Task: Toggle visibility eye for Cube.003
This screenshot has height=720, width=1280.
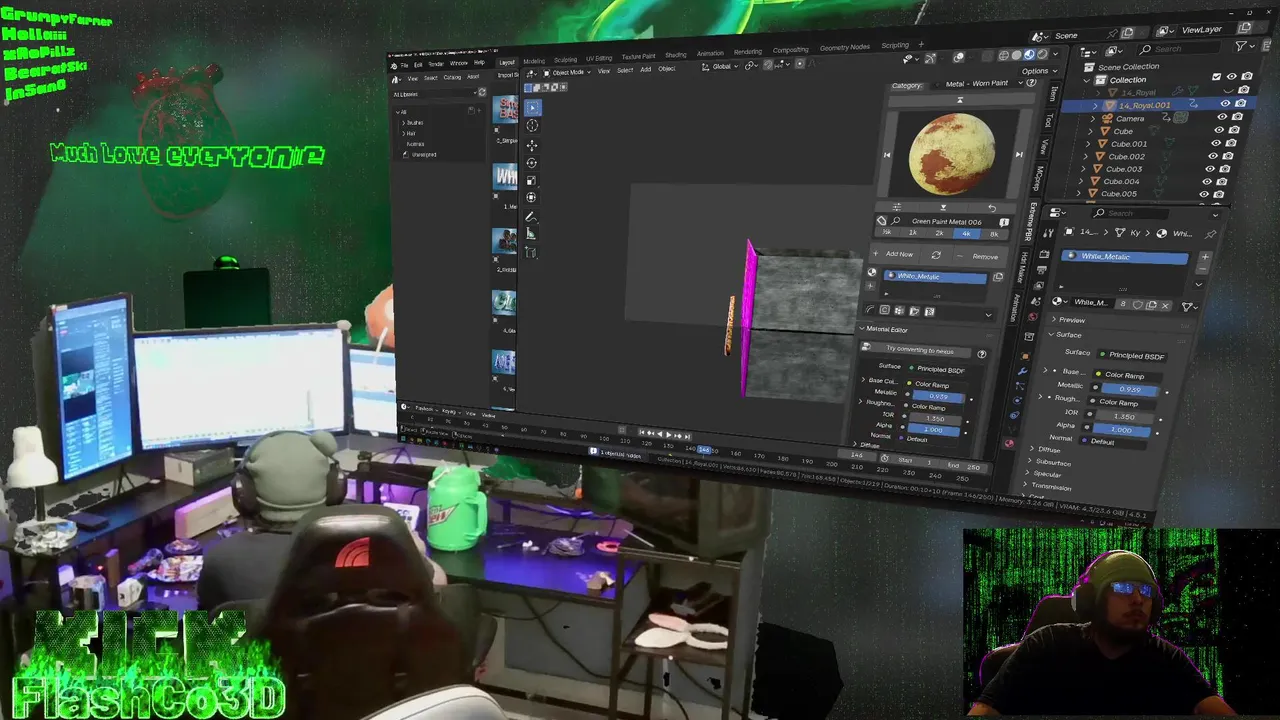Action: (1211, 169)
